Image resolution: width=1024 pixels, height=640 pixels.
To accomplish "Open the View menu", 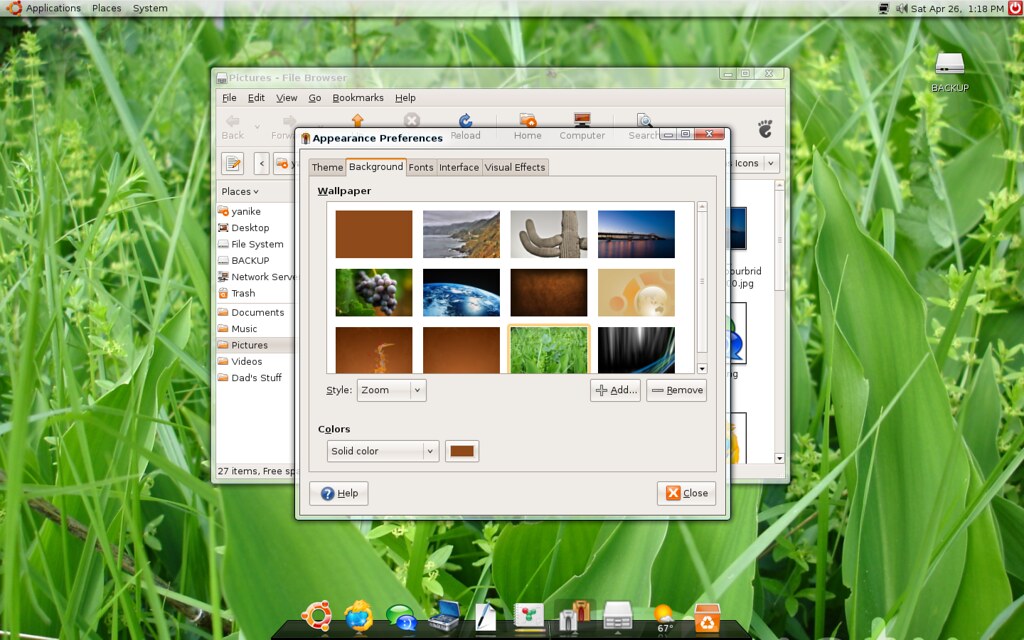I will coord(286,98).
